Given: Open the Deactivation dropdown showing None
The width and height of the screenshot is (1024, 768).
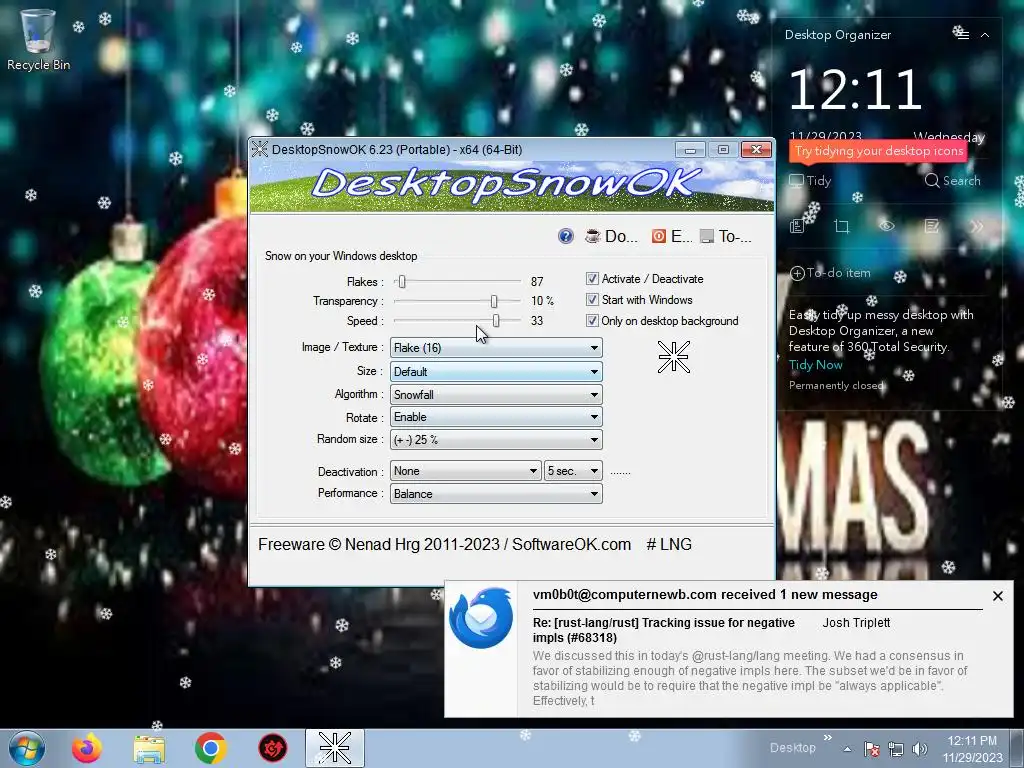Looking at the screenshot, I should [x=466, y=471].
